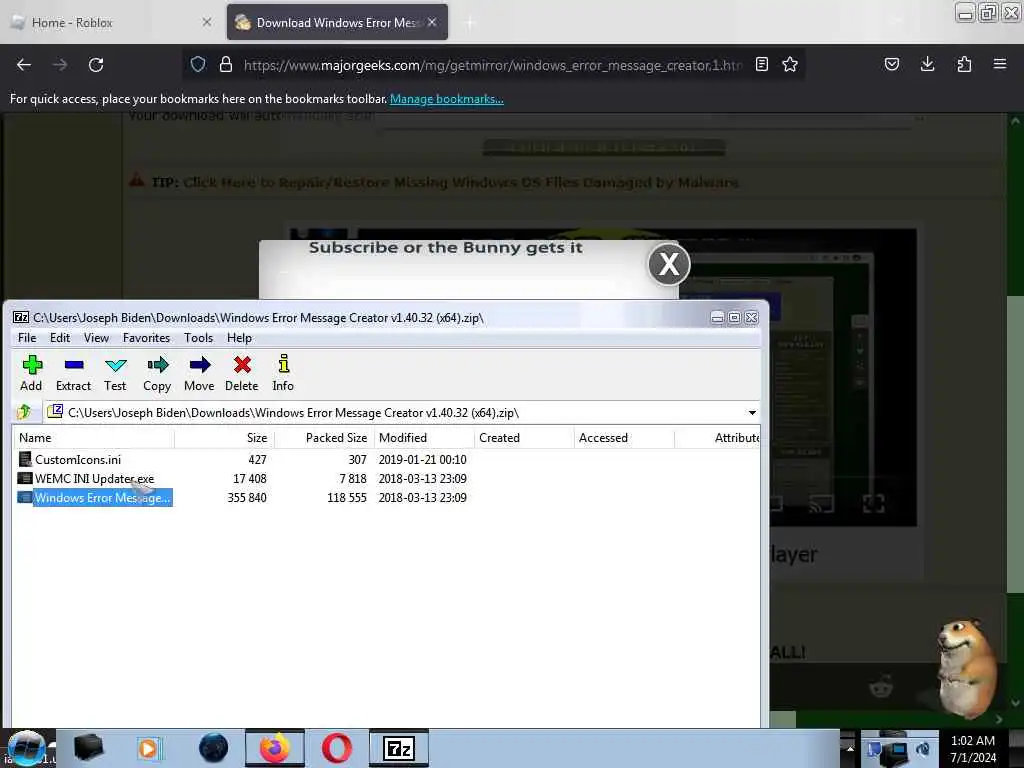Click the majorgeeks URL address bar
The width and height of the screenshot is (1024, 768).
click(x=493, y=65)
